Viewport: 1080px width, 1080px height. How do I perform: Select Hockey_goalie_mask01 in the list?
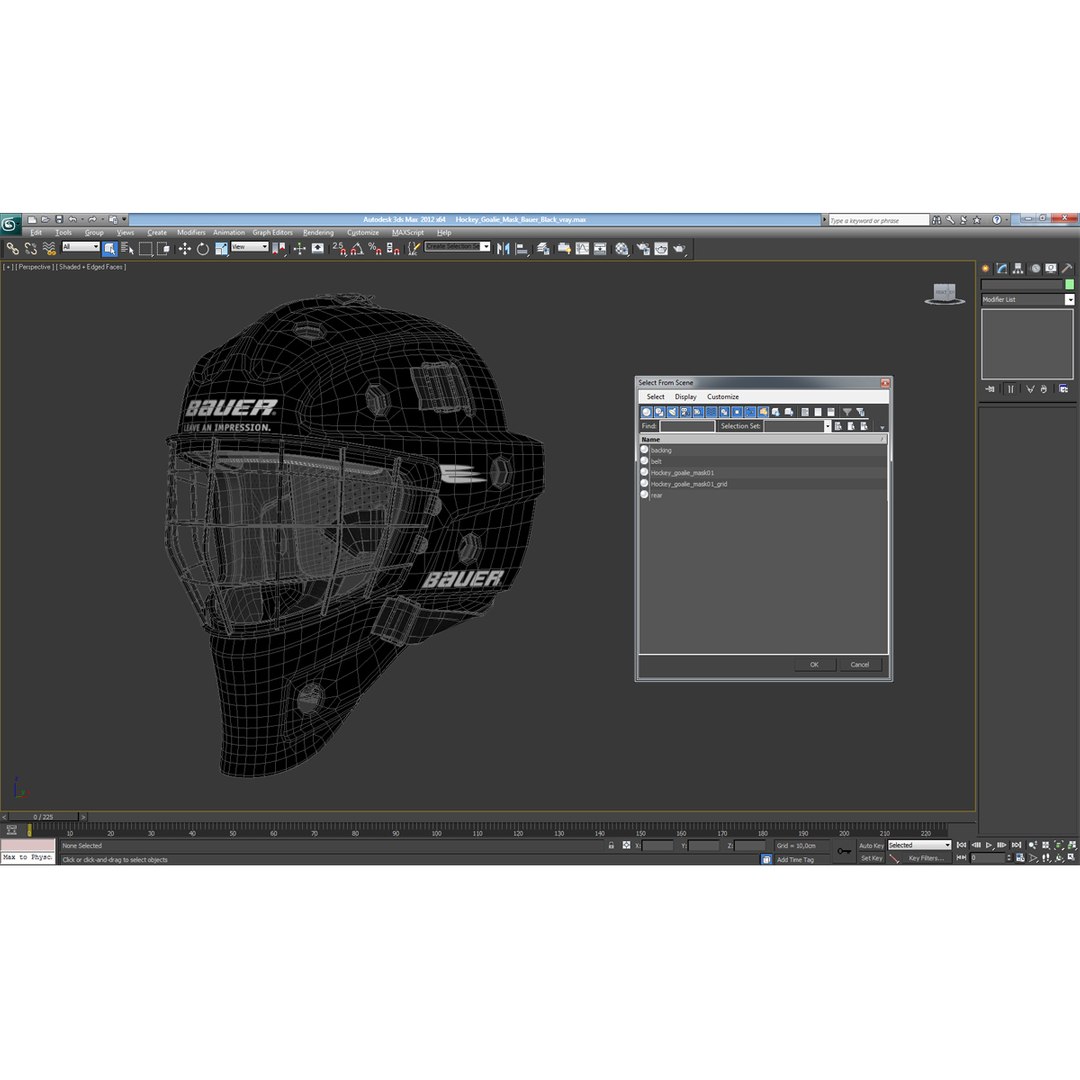click(762, 472)
